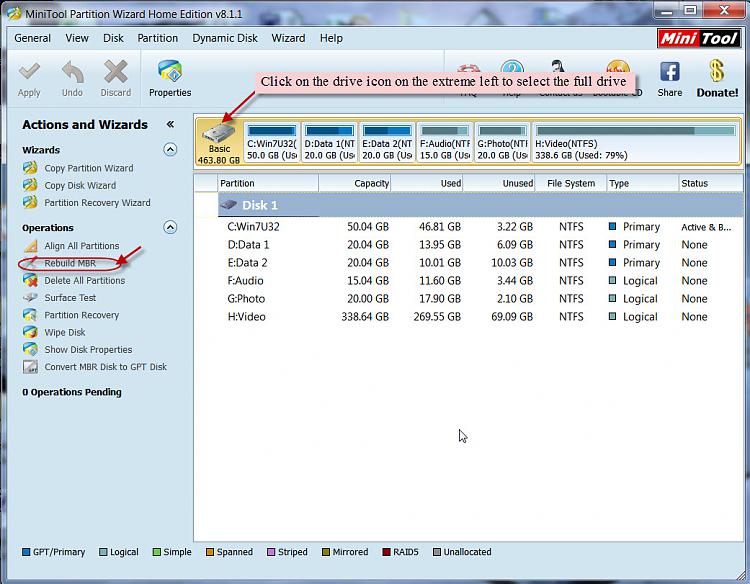Click Rebuild MBR operation

[70, 263]
